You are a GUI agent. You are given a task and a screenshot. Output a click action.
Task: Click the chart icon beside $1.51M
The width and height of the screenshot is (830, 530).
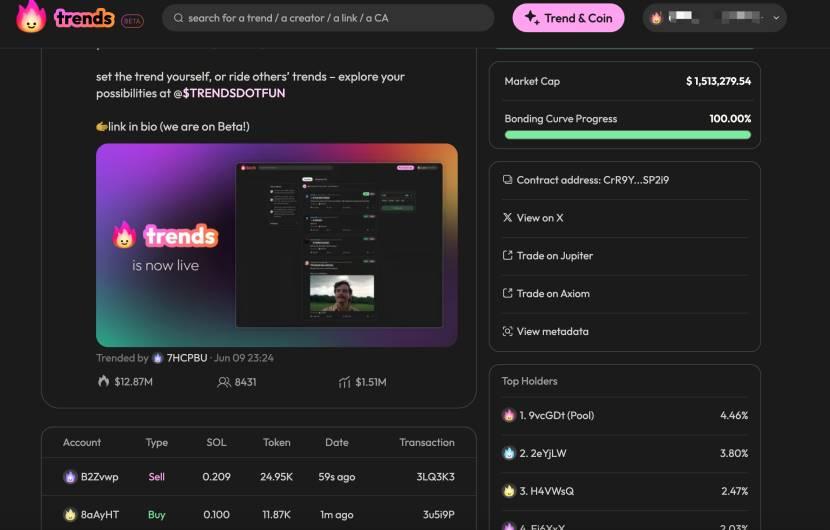(344, 382)
